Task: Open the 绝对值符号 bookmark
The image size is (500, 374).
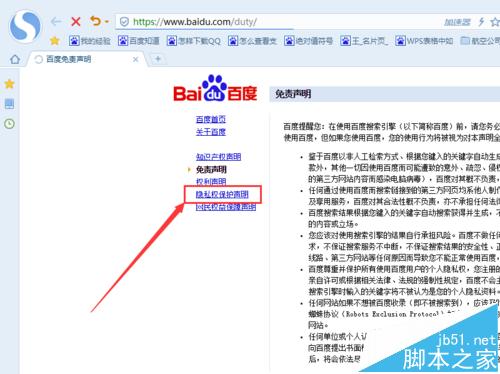Action: [x=308, y=41]
